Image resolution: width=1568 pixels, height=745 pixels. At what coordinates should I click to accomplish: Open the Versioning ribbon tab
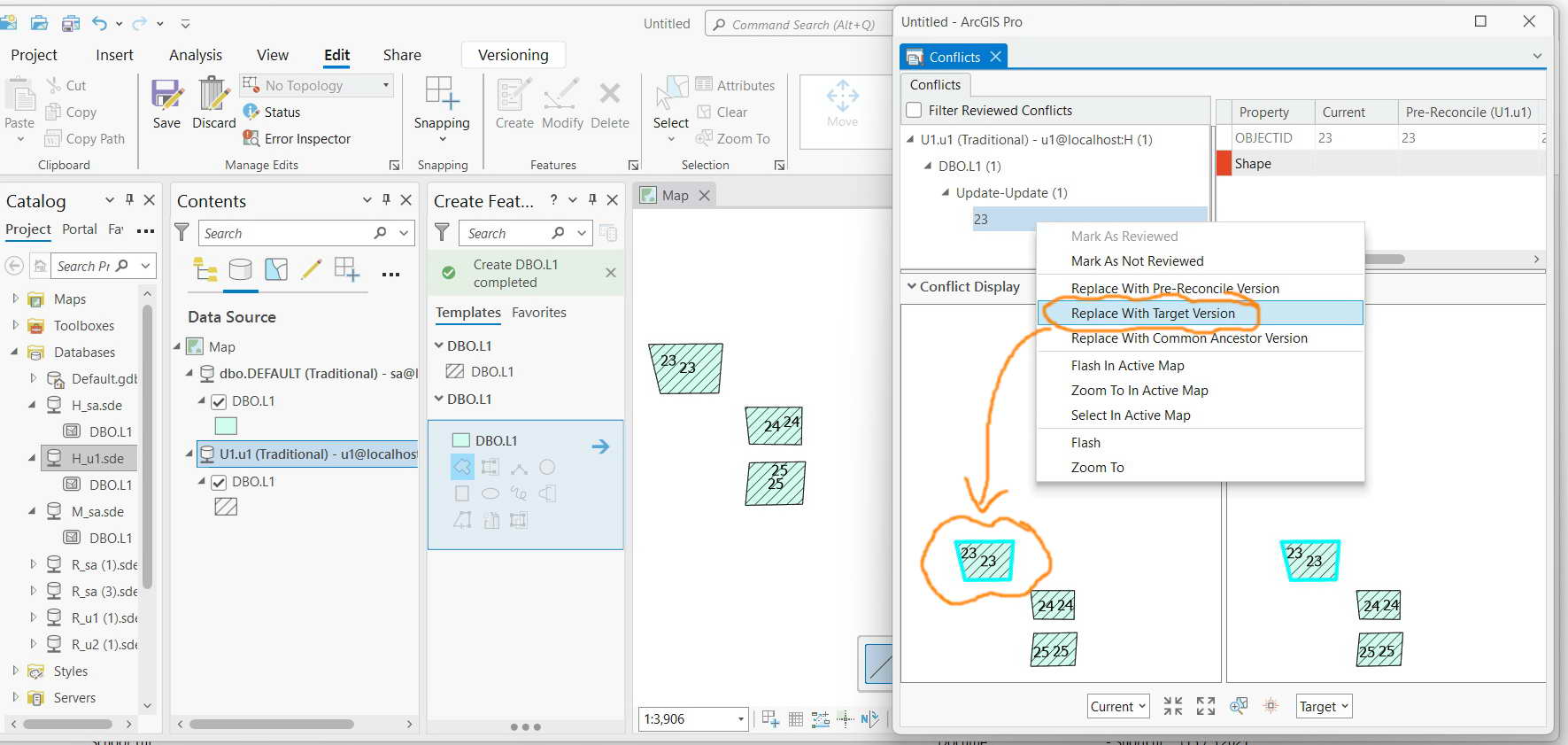[x=514, y=55]
